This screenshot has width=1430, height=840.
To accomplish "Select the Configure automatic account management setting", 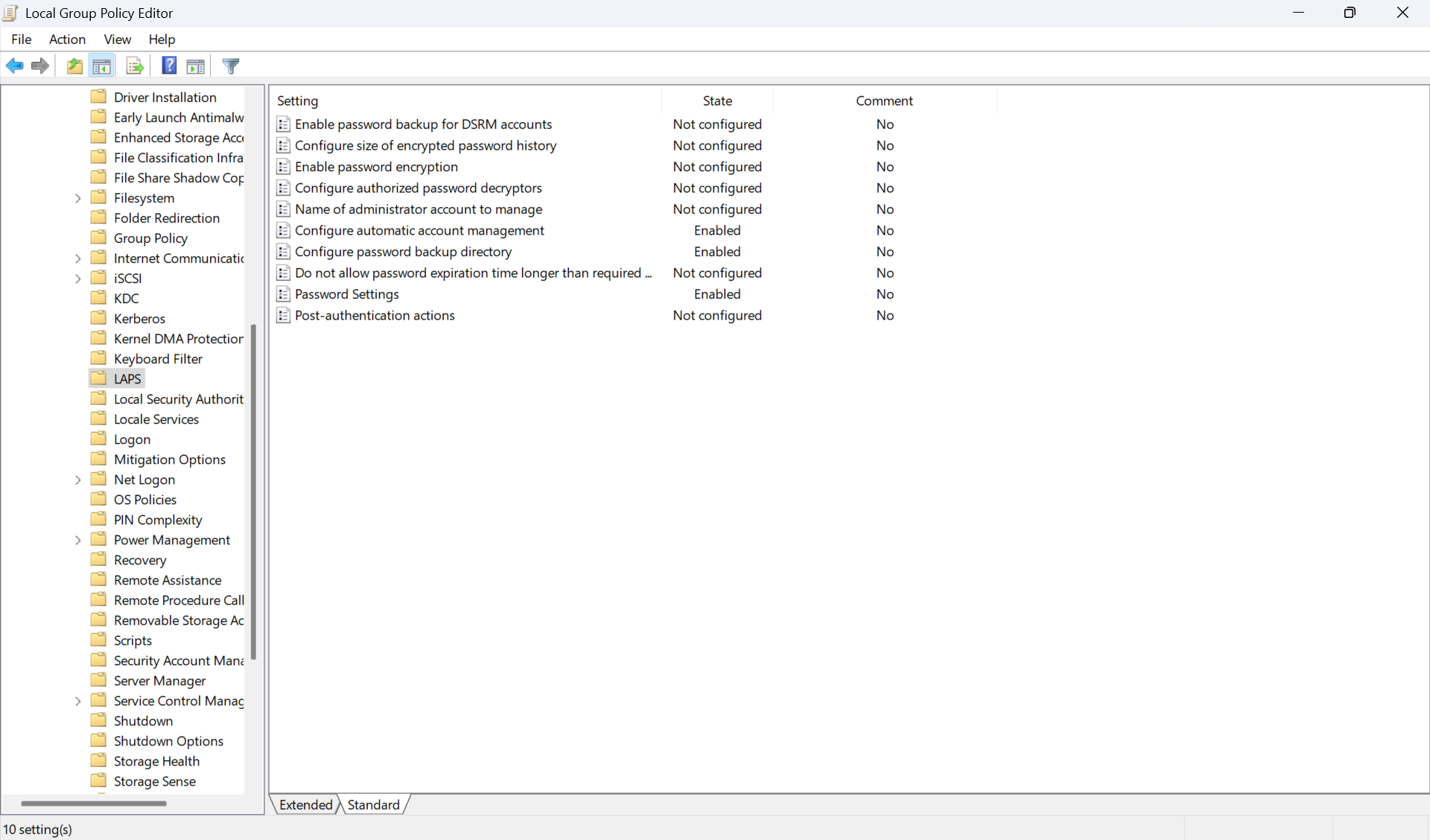I will pos(419,230).
